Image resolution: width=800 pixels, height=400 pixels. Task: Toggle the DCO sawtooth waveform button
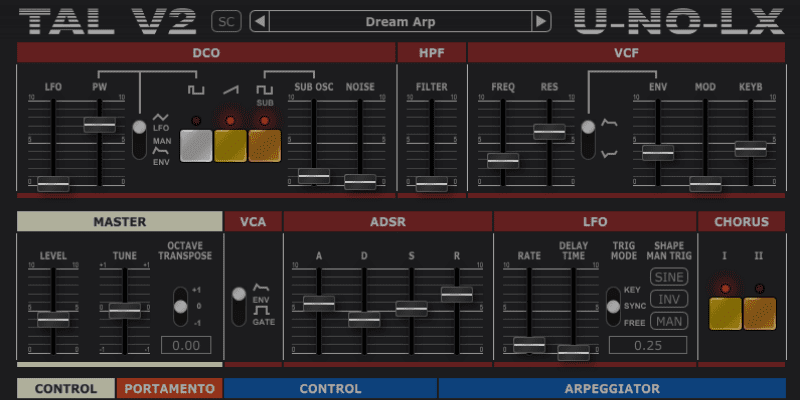(230, 146)
